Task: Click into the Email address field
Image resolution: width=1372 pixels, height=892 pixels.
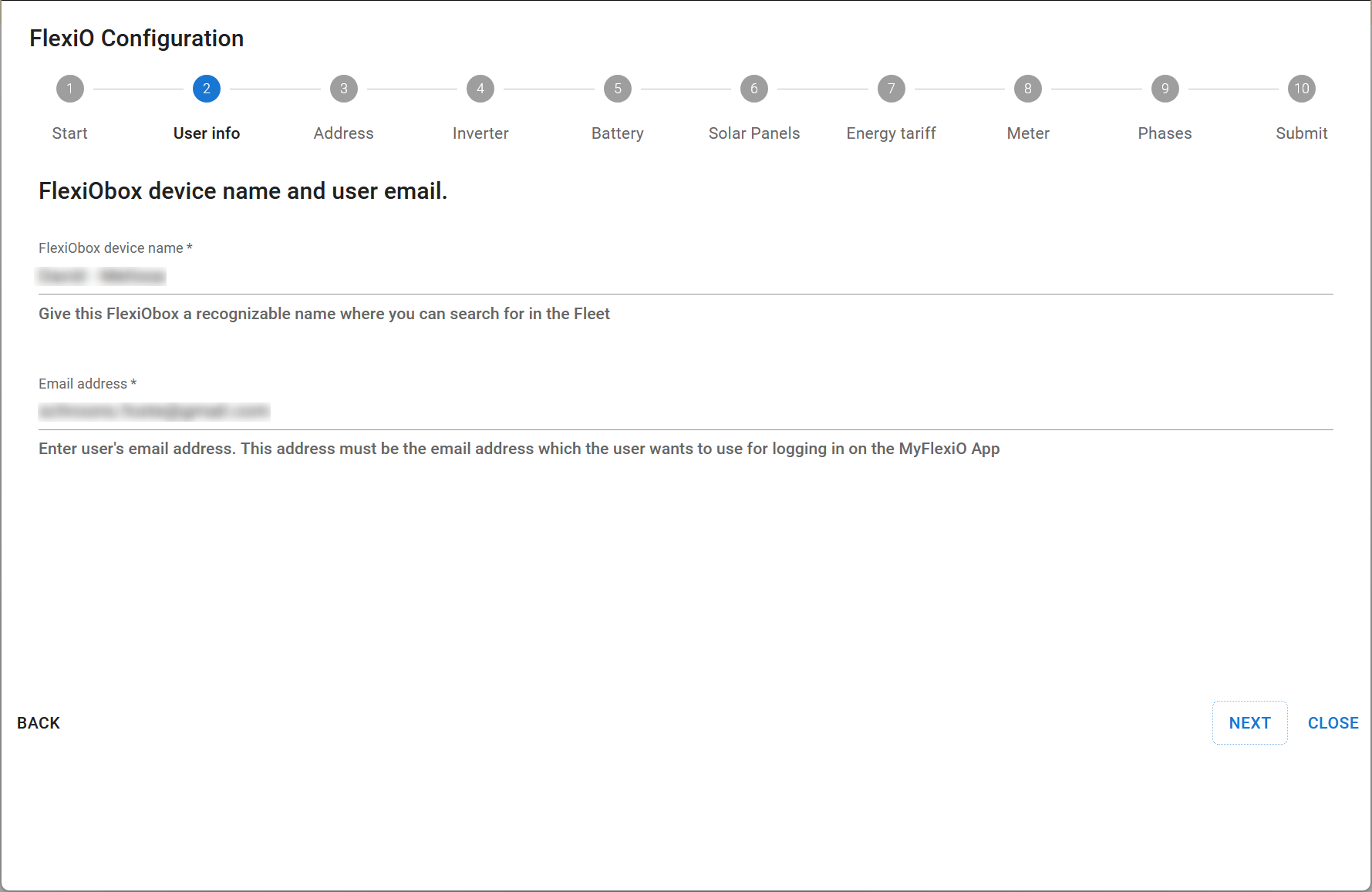Action: point(685,412)
